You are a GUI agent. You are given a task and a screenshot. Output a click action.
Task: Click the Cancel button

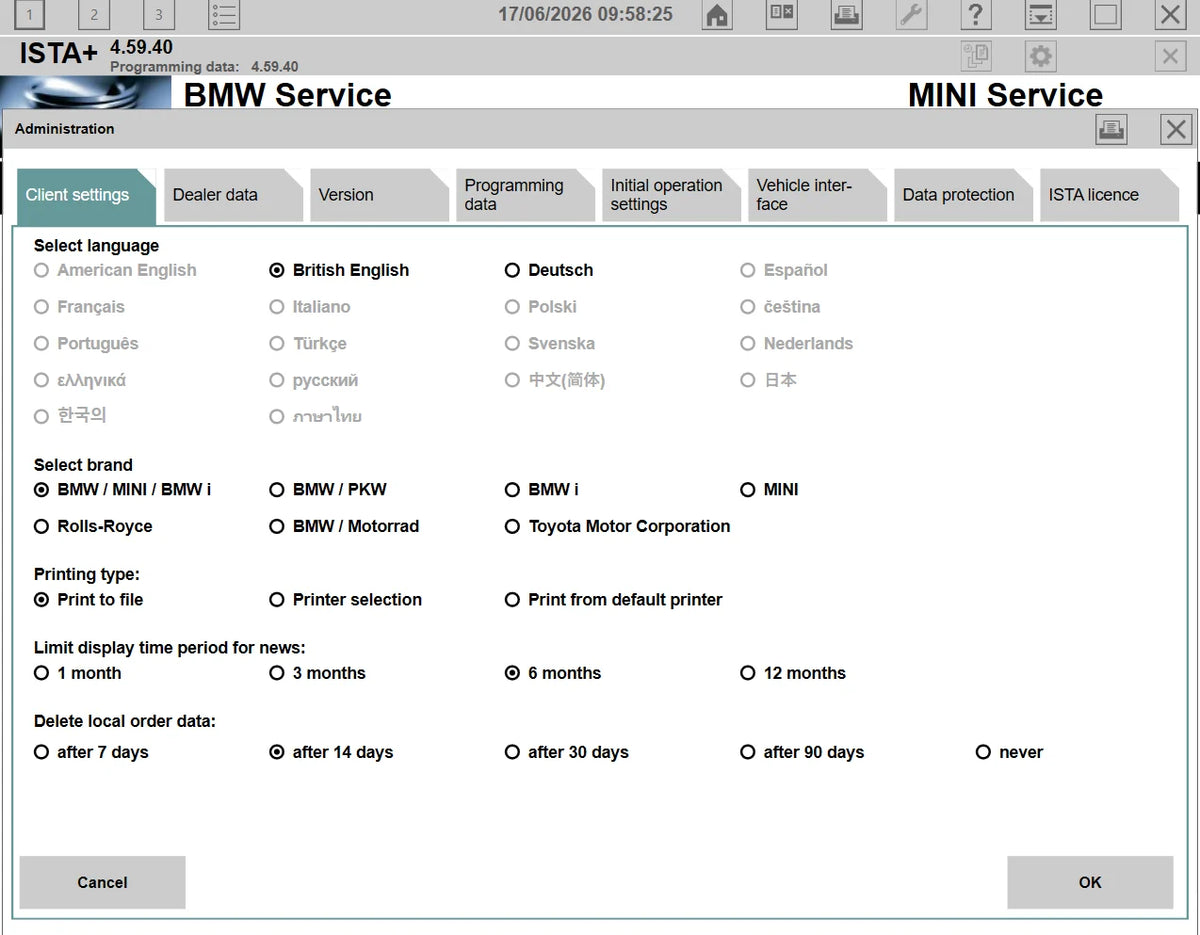coord(102,882)
